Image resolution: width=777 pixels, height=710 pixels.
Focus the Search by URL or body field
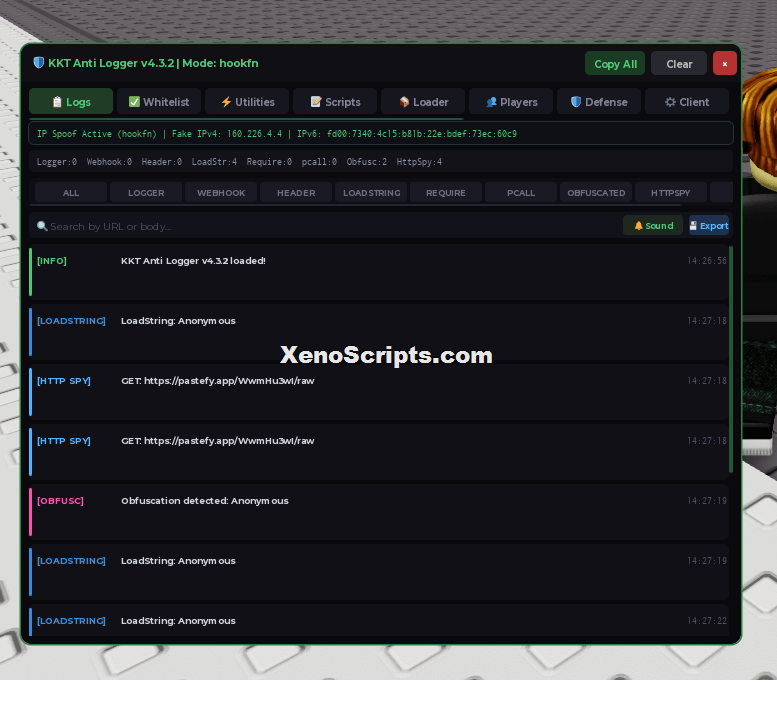tap(325, 226)
